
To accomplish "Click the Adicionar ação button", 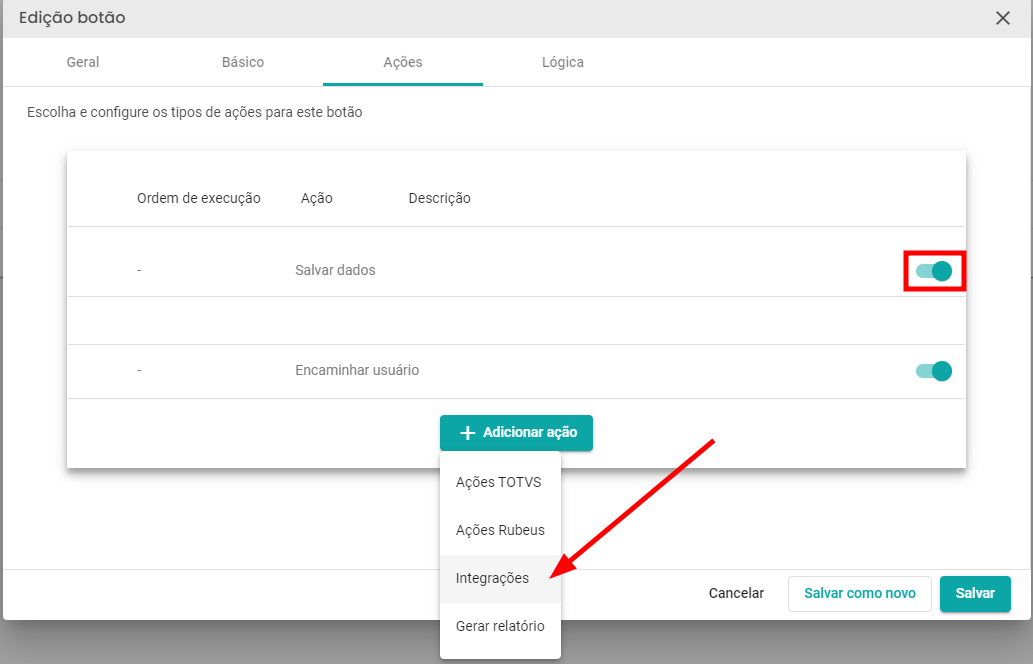I will tap(516, 433).
